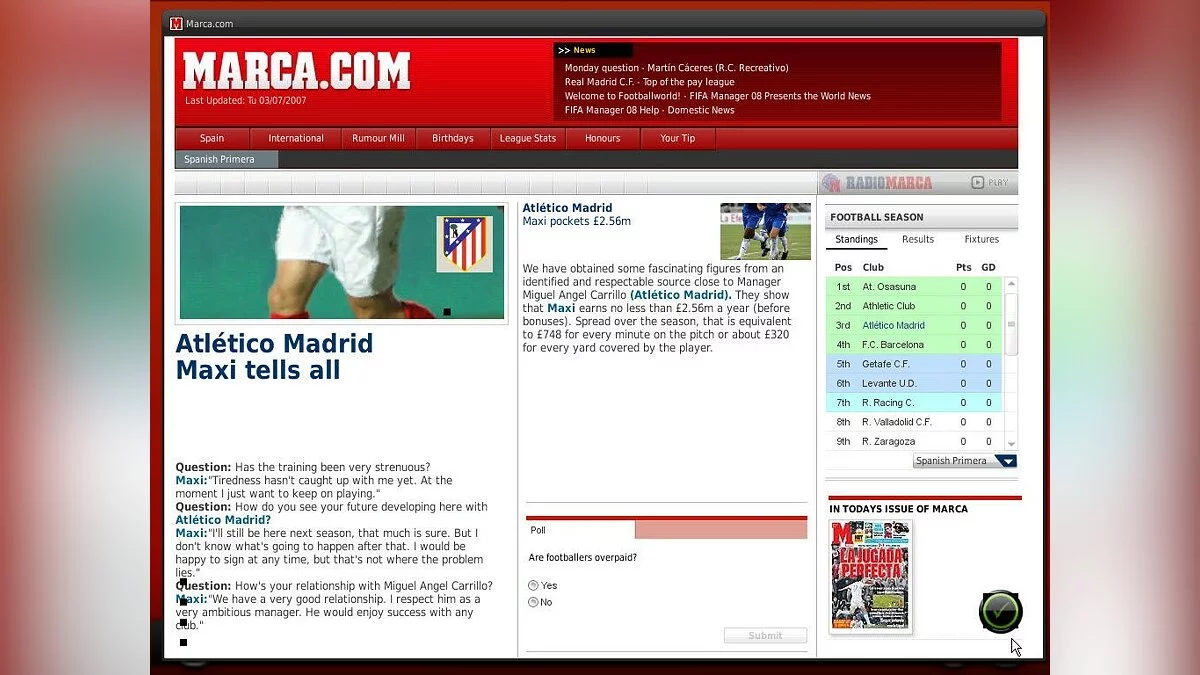Select Getafe C.F. in the standings
Viewport: 1200px width, 675px height.
(914, 364)
